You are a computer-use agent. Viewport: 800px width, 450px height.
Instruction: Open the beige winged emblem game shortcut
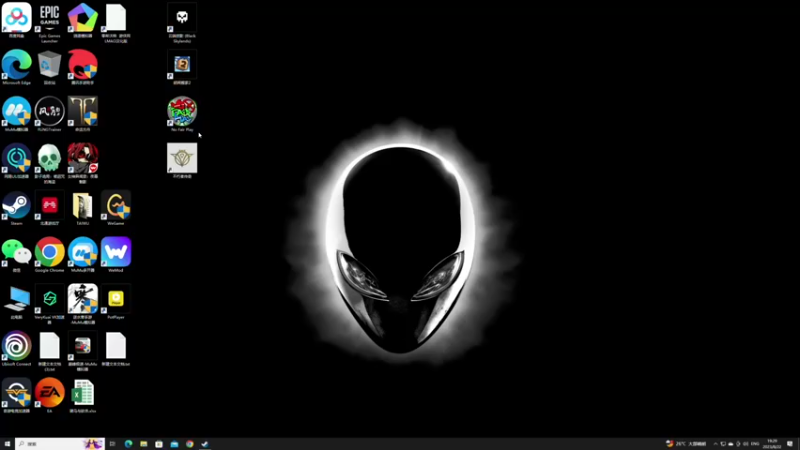(x=182, y=159)
